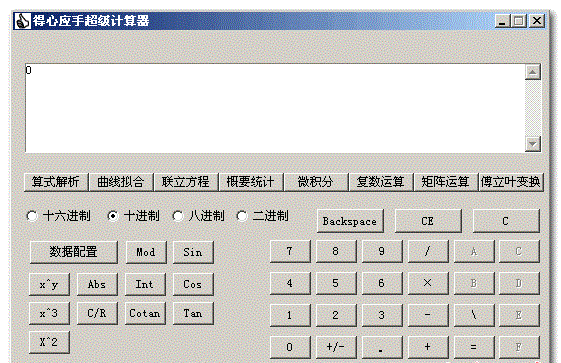Screen dimensions: 561x363
Task: Click digit 4 on keypad
Action: pos(290,283)
